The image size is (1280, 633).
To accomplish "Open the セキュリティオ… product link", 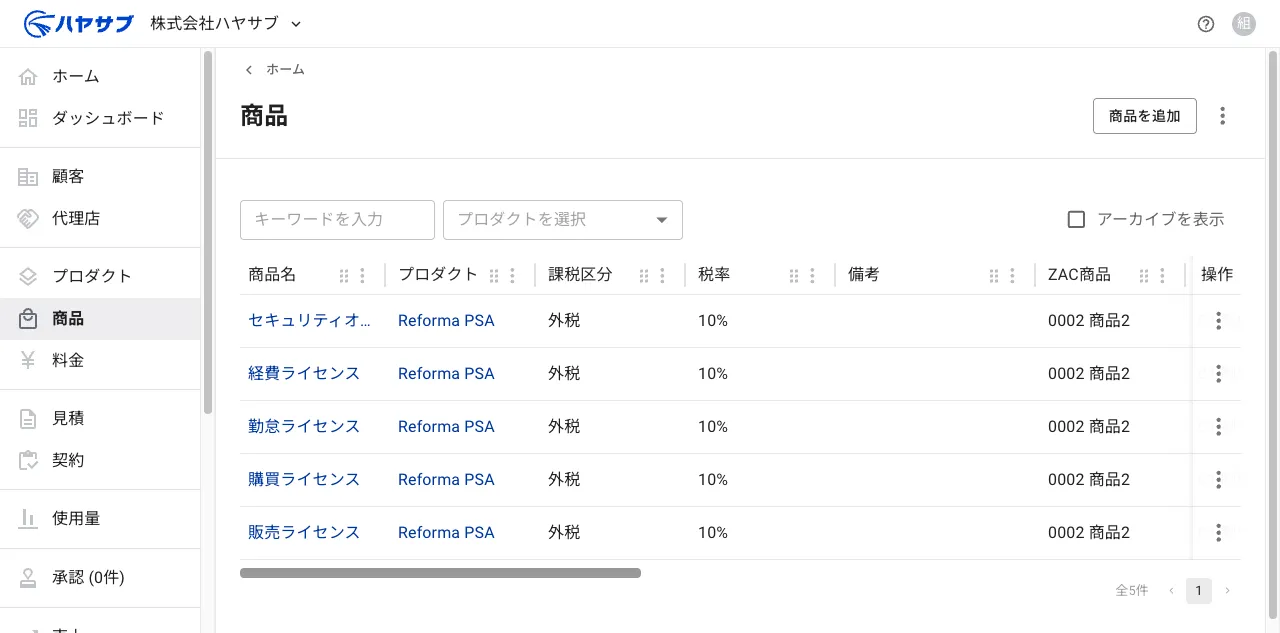I will click(x=310, y=320).
